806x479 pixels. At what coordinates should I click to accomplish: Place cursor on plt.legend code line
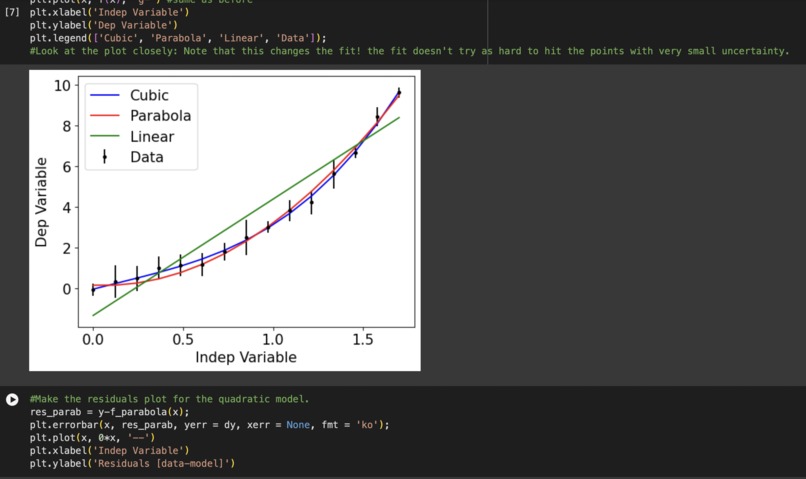click(178, 38)
